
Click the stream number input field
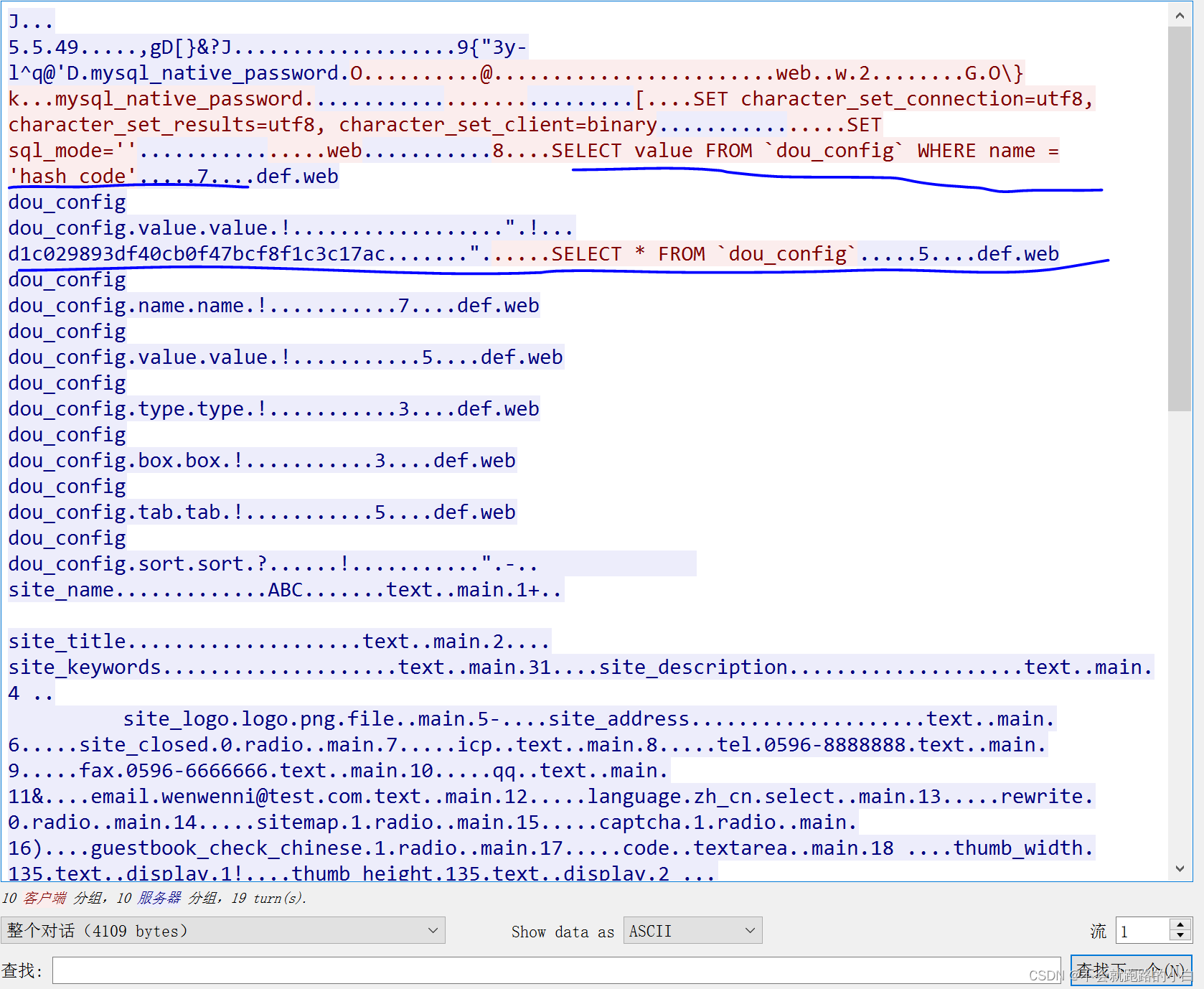click(1143, 931)
